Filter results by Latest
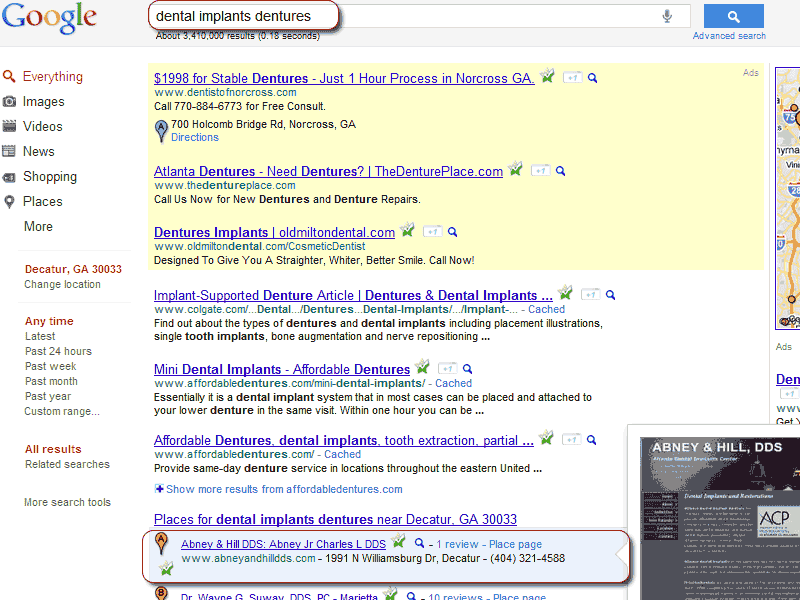 tap(40, 336)
